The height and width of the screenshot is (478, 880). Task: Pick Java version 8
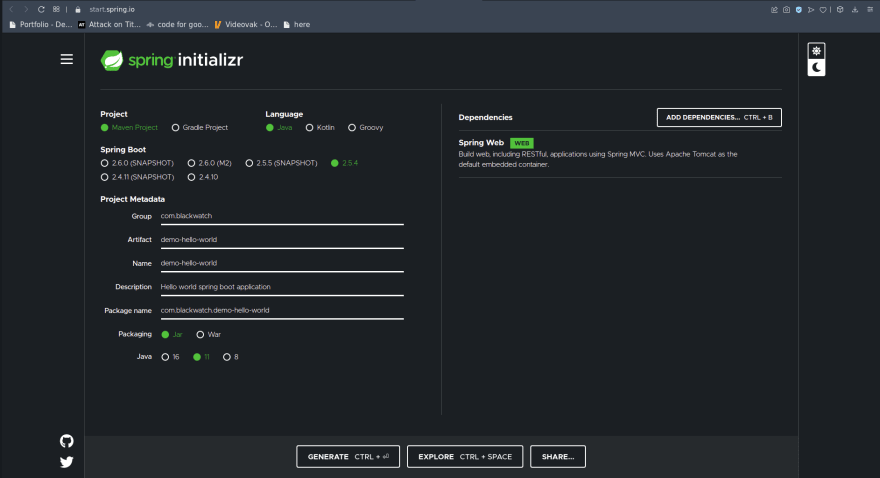coord(231,357)
